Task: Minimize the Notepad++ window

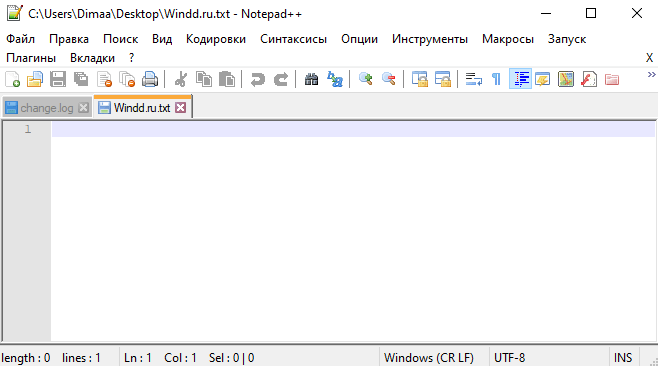Action: [546, 13]
